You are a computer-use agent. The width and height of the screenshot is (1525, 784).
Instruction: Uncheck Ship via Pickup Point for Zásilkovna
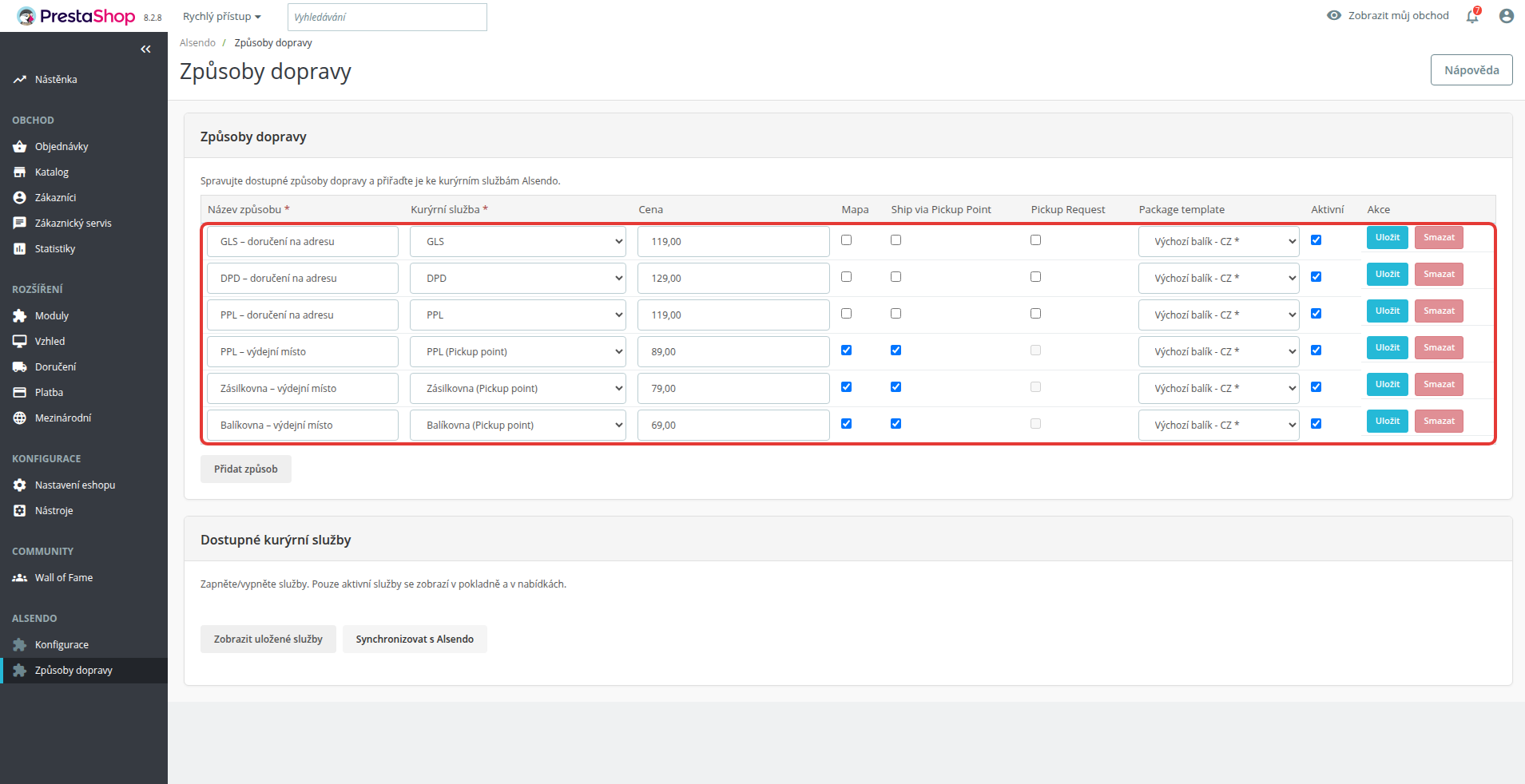(x=896, y=387)
